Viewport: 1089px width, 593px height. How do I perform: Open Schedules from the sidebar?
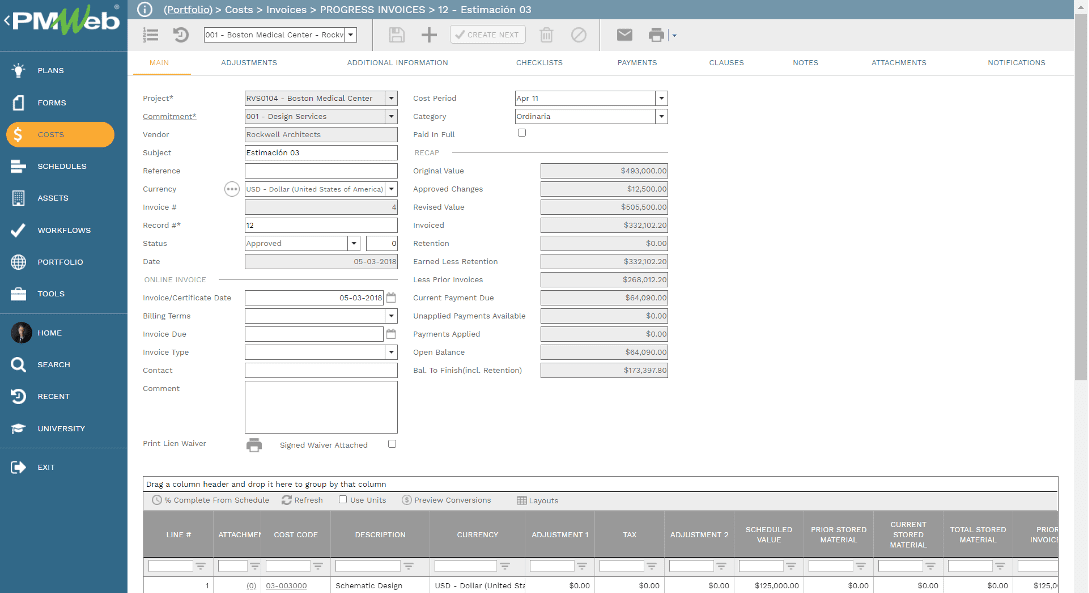point(60,166)
